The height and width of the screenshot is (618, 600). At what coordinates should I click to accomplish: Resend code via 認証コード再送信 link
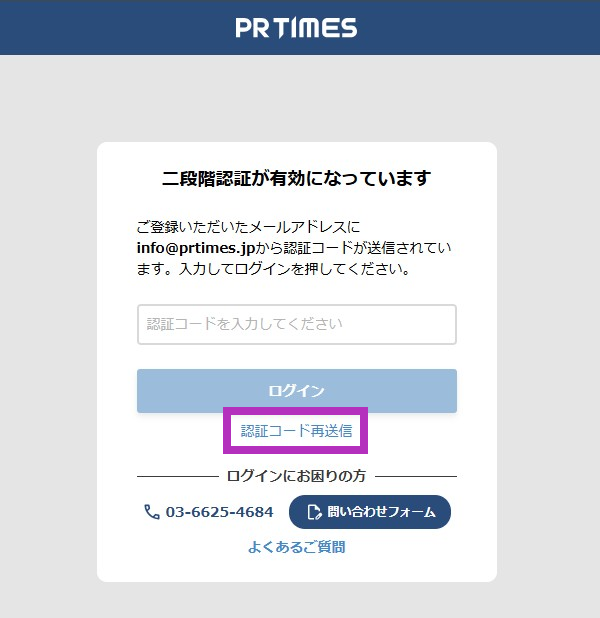coord(296,432)
